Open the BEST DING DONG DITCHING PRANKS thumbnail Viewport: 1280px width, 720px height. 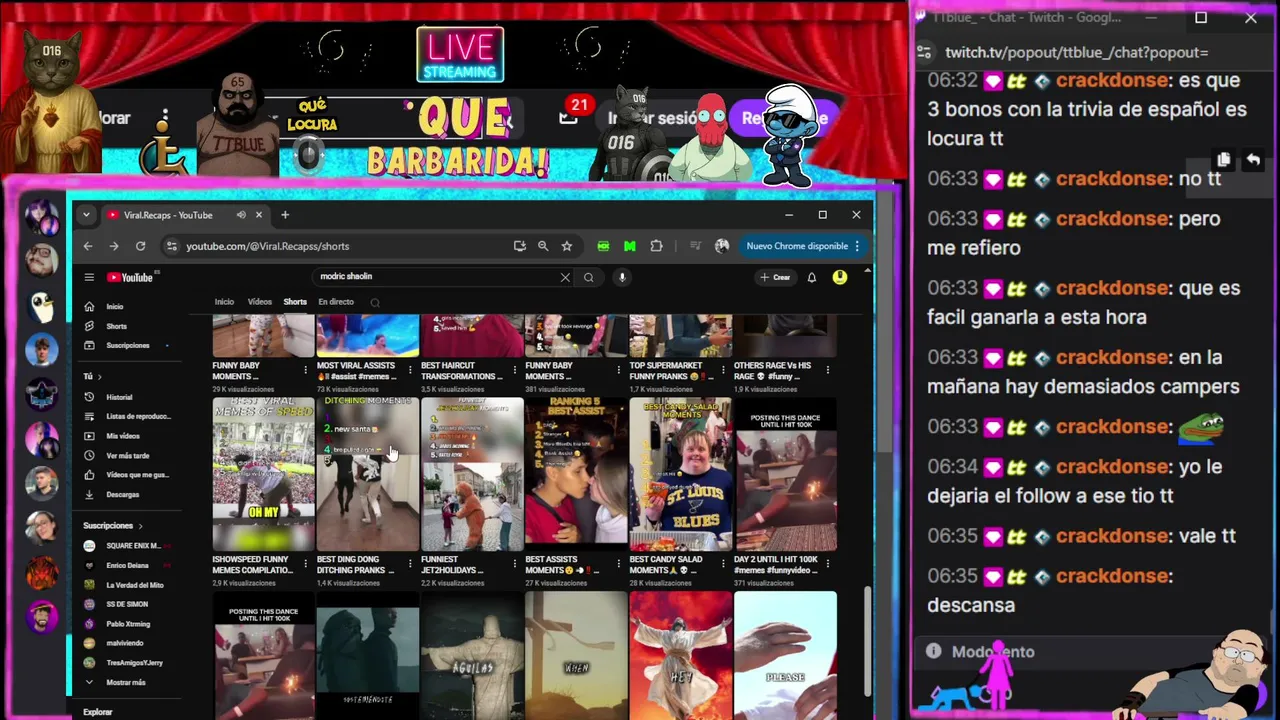pos(368,474)
